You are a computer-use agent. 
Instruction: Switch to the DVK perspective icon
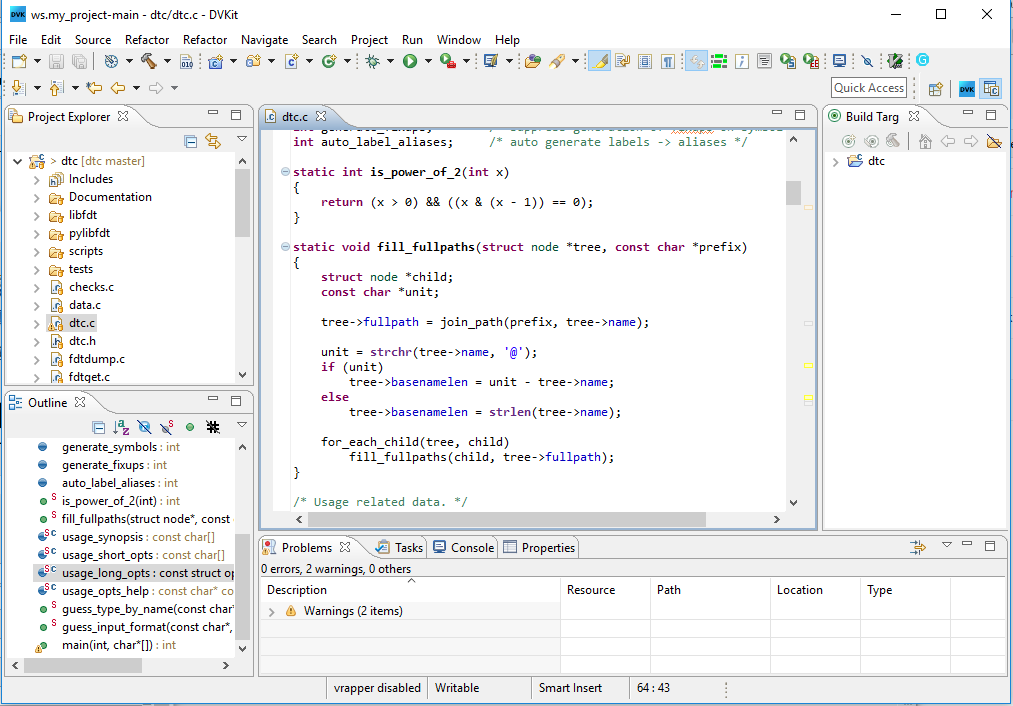[966, 88]
